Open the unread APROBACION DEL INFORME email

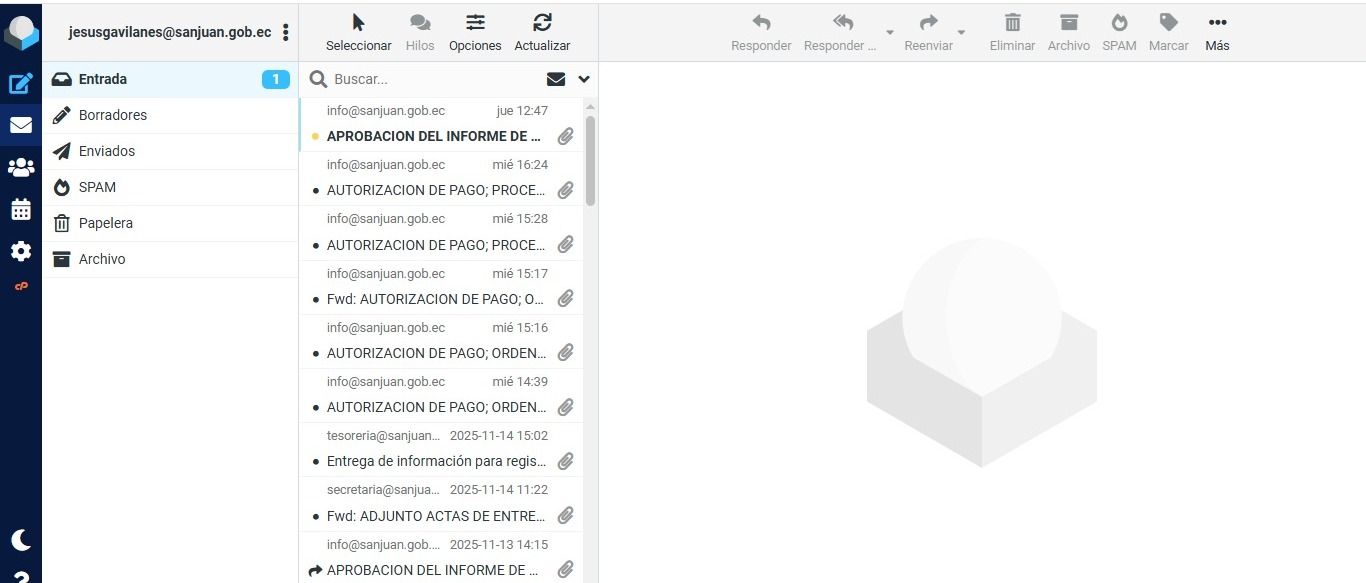point(434,136)
